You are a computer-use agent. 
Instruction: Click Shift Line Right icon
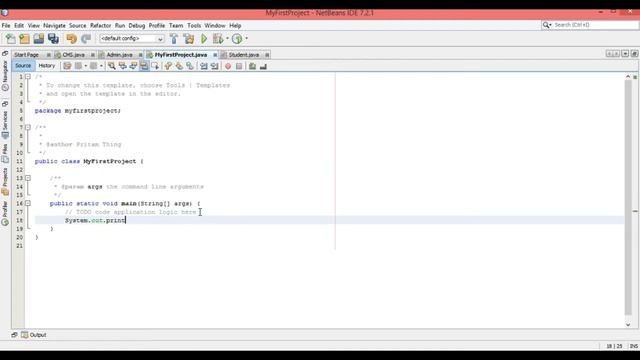pyautogui.click(x=214, y=66)
